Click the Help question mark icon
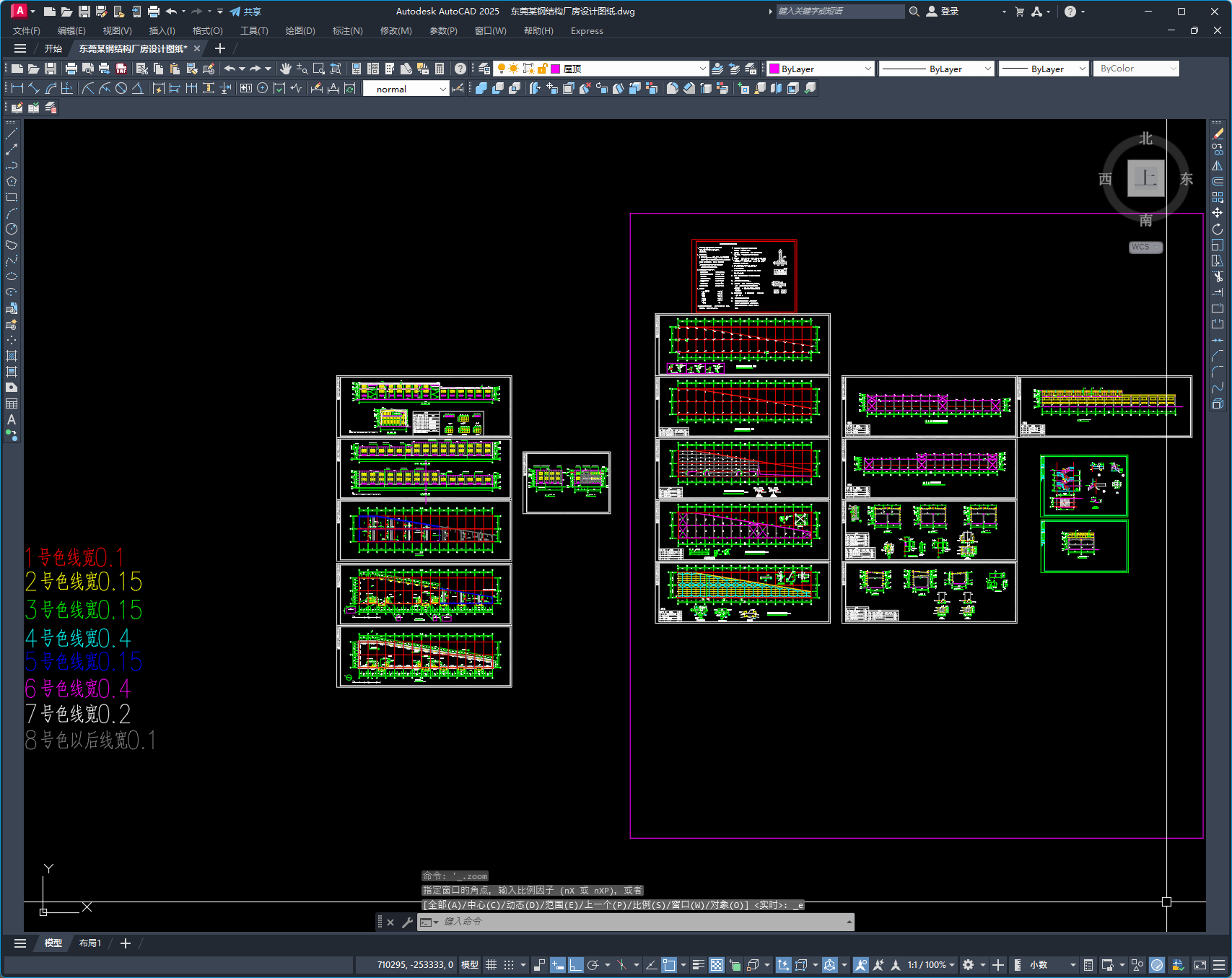 (x=460, y=69)
